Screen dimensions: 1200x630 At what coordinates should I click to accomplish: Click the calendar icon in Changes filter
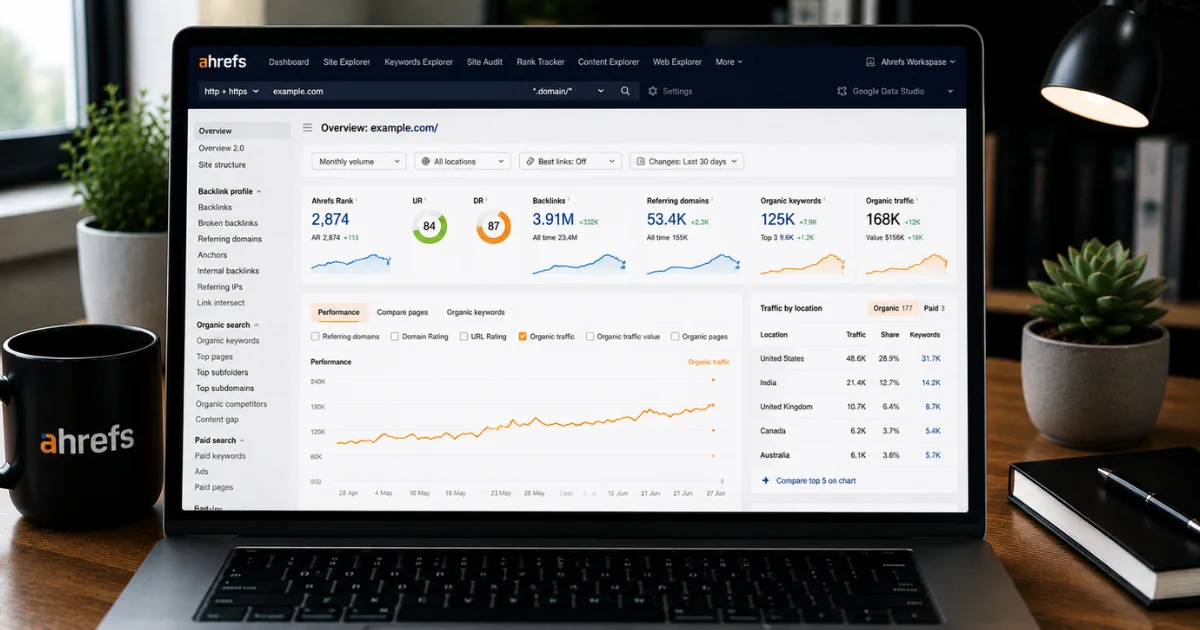(x=639, y=161)
